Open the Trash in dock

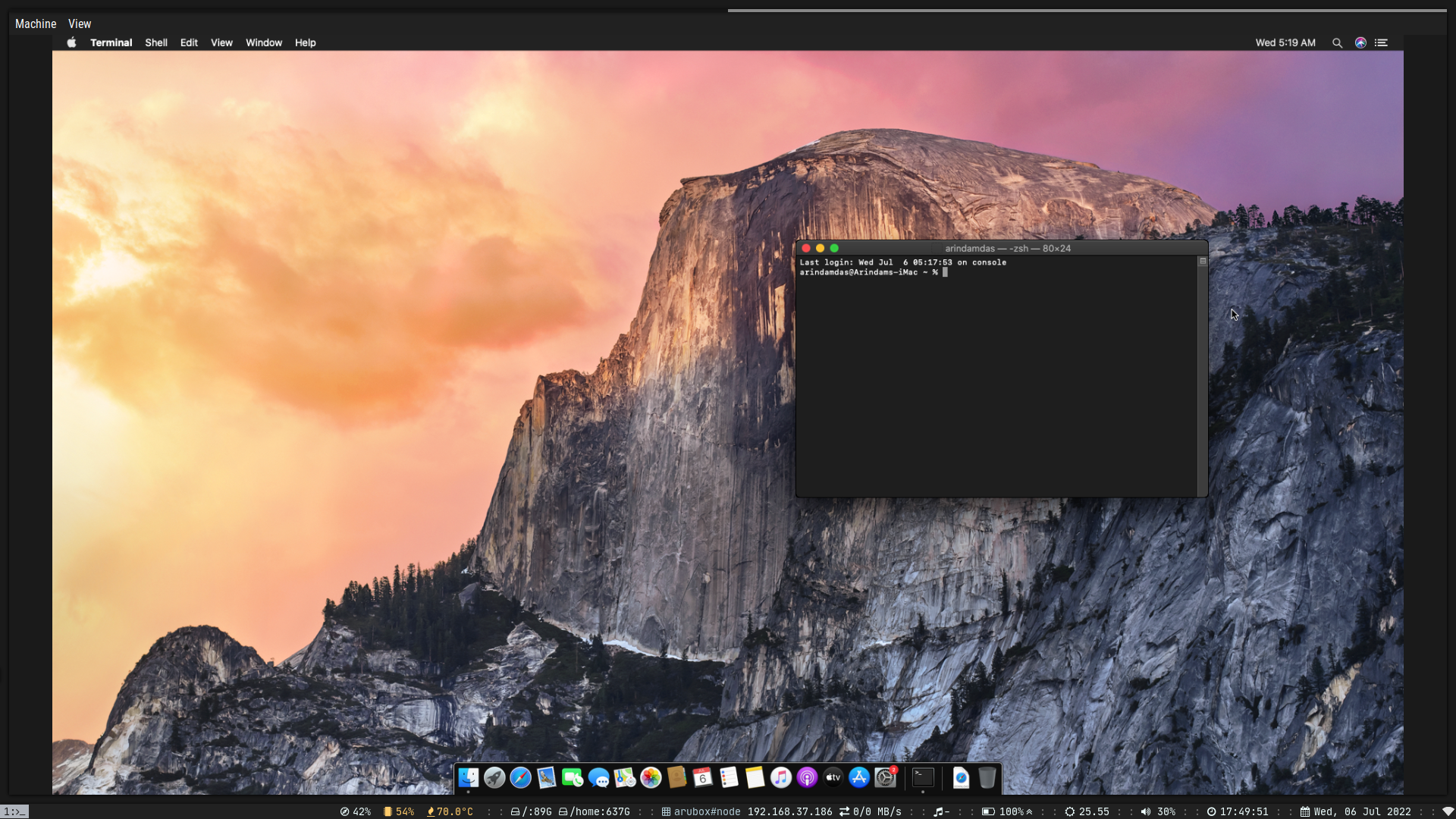987,777
